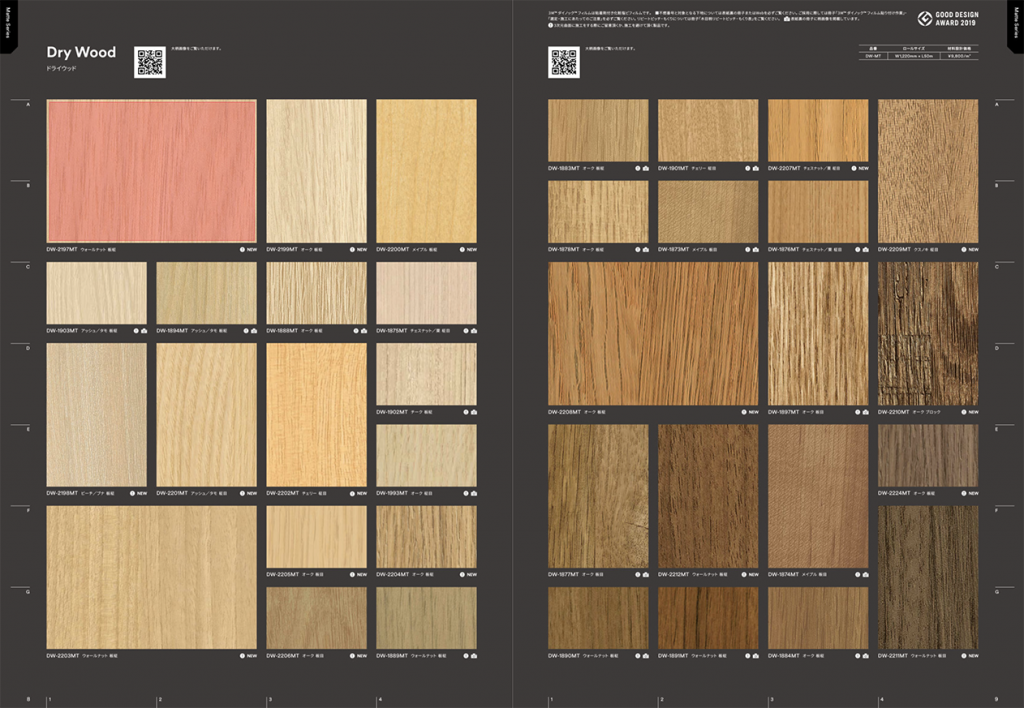The height and width of the screenshot is (708, 1024).
Task: Click the camera icon next to DW-1874MT
Action: pyautogui.click(x=865, y=575)
